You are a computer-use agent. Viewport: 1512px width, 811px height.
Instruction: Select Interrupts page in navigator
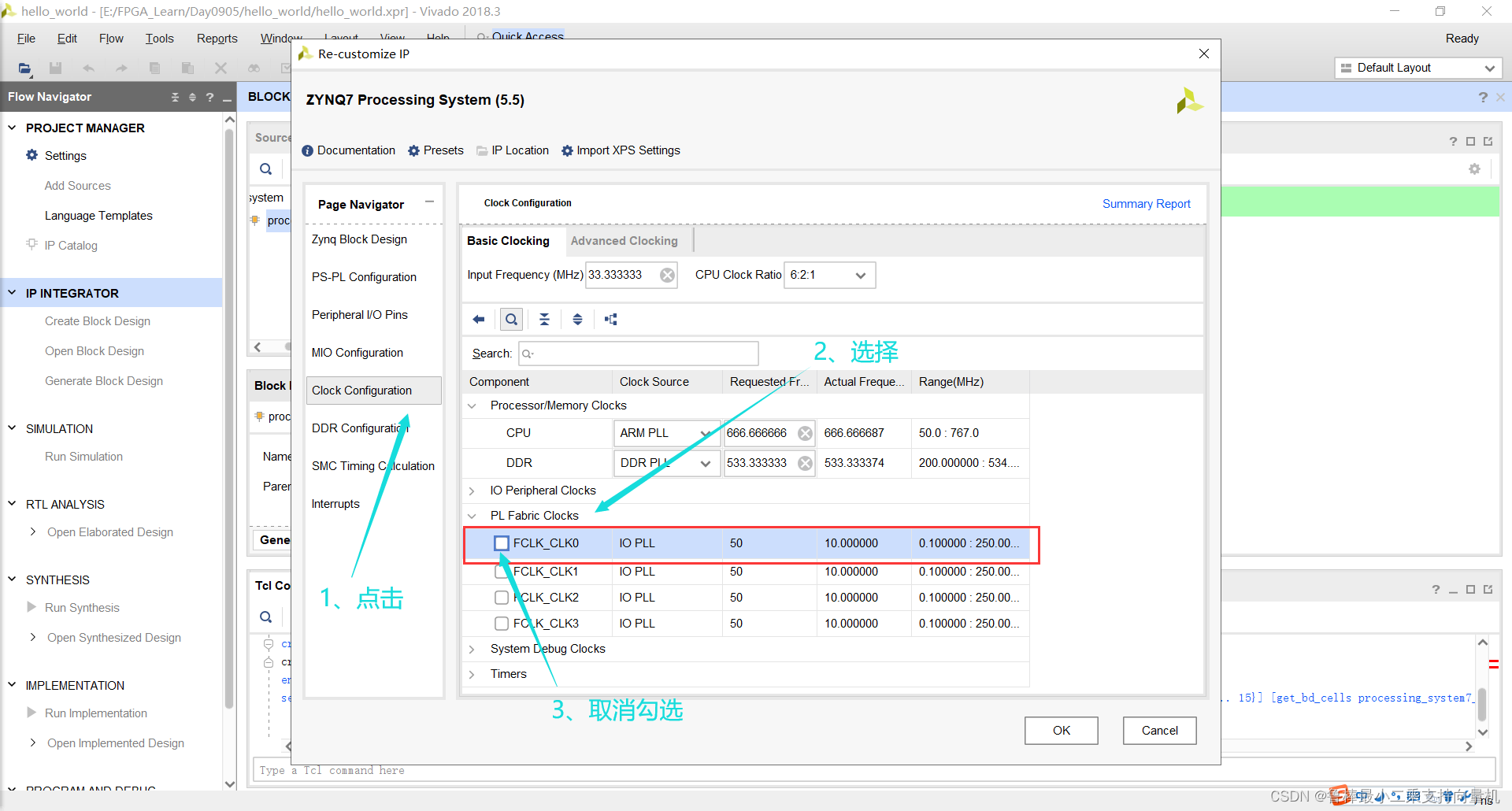pos(335,504)
